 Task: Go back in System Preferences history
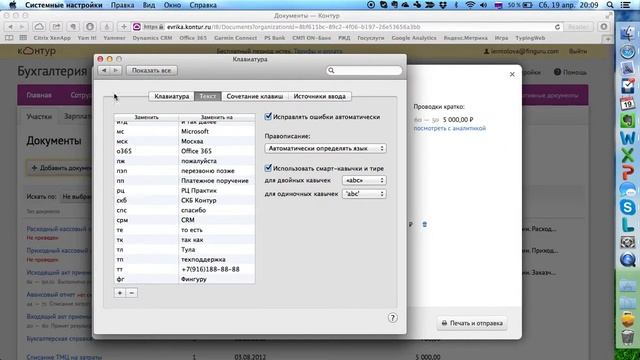[104, 70]
